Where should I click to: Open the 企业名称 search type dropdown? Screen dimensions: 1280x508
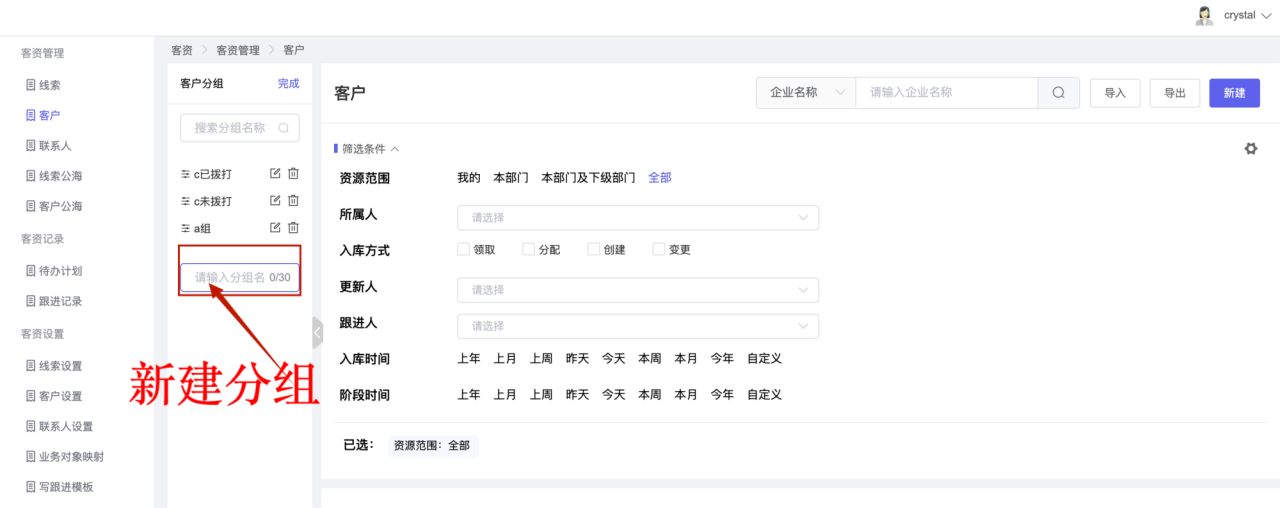(806, 93)
